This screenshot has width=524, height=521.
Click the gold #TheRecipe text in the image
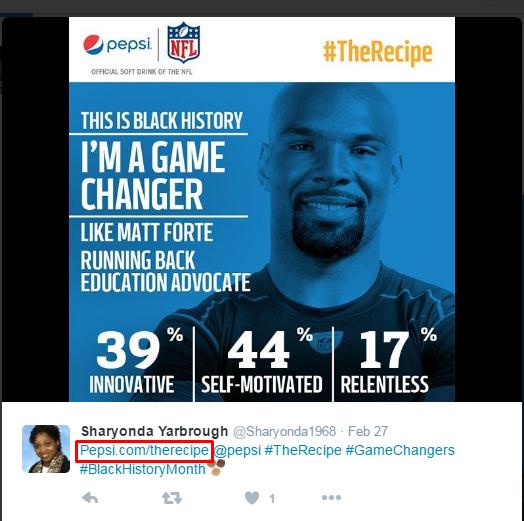pyautogui.click(x=378, y=52)
